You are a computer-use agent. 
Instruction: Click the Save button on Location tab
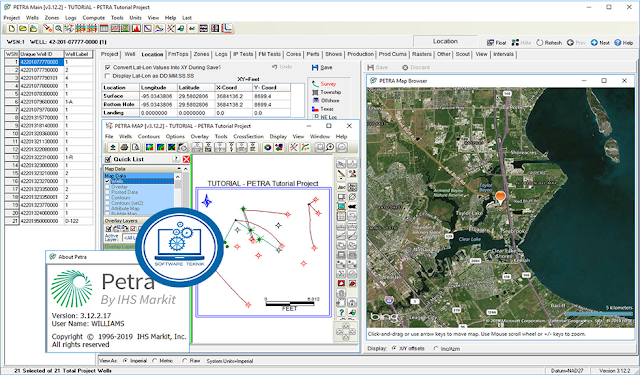click(322, 68)
